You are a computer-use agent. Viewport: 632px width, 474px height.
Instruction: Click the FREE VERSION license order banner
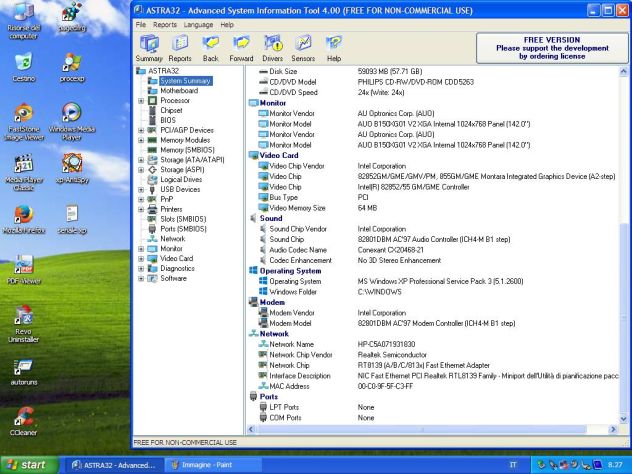click(552, 48)
